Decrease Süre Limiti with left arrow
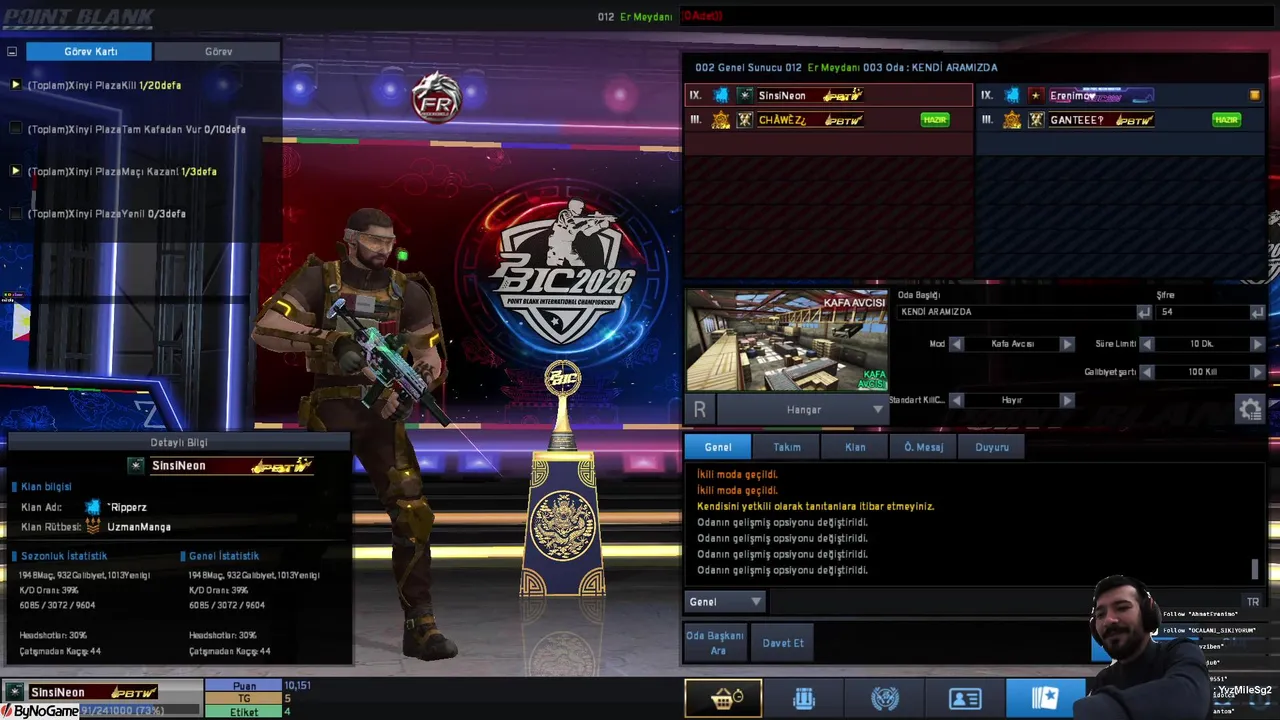 point(1147,344)
